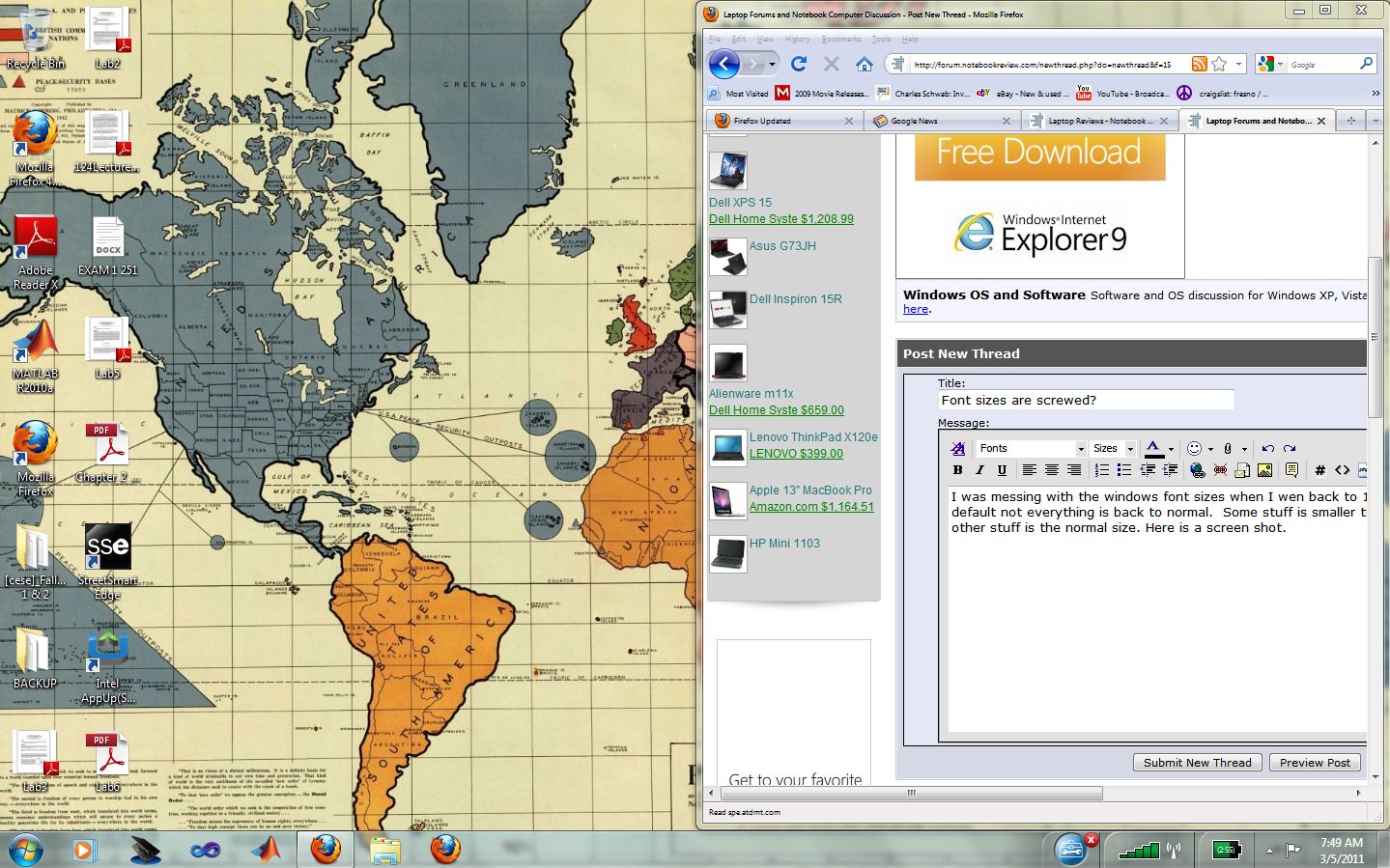This screenshot has height=868, width=1390.
Task: Open Dell Home Syste $1,208.99 link
Action: click(x=780, y=219)
